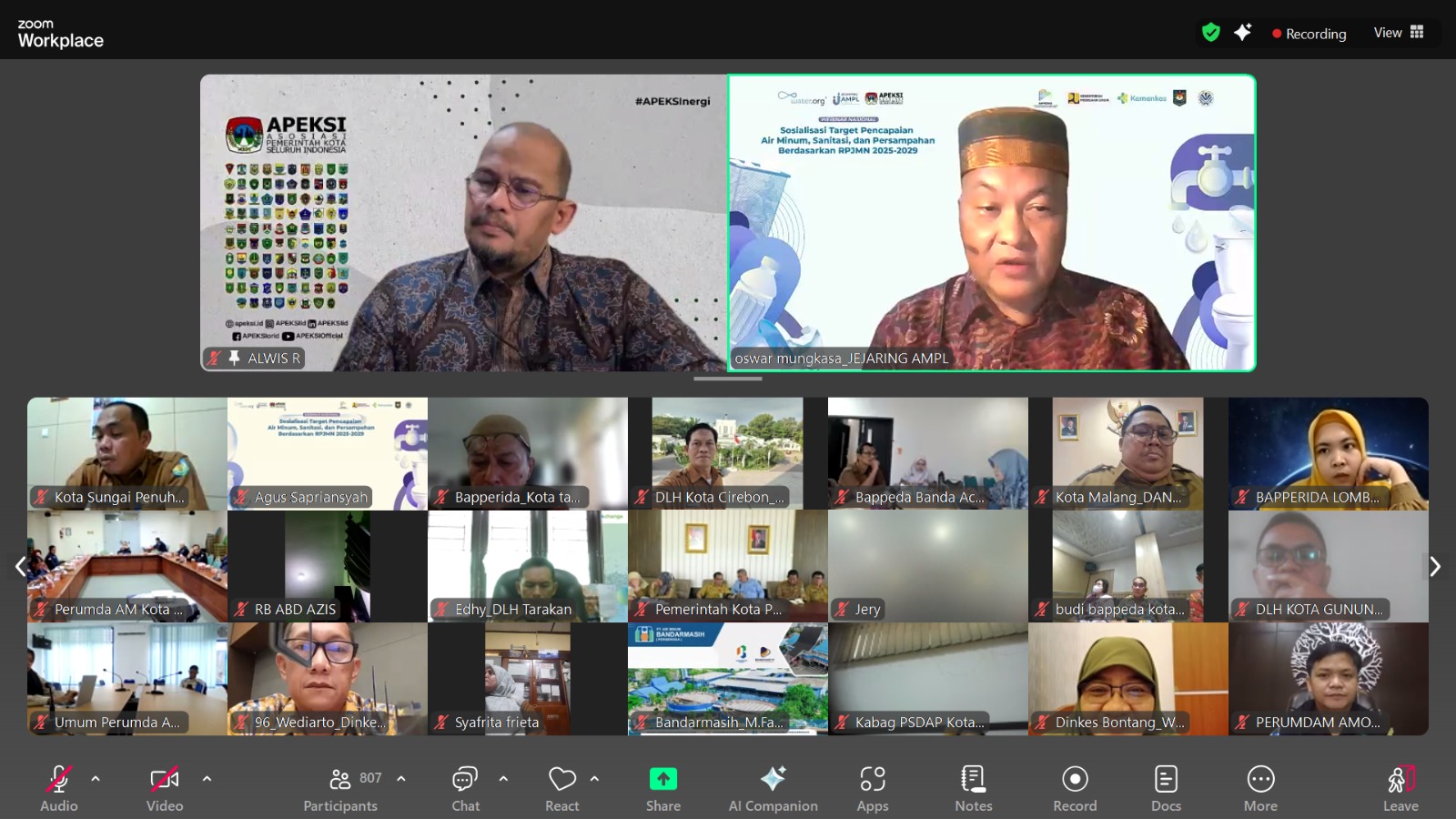Open the AI Companion panel
Image resolution: width=1456 pixels, height=819 pixels.
pyautogui.click(x=773, y=787)
